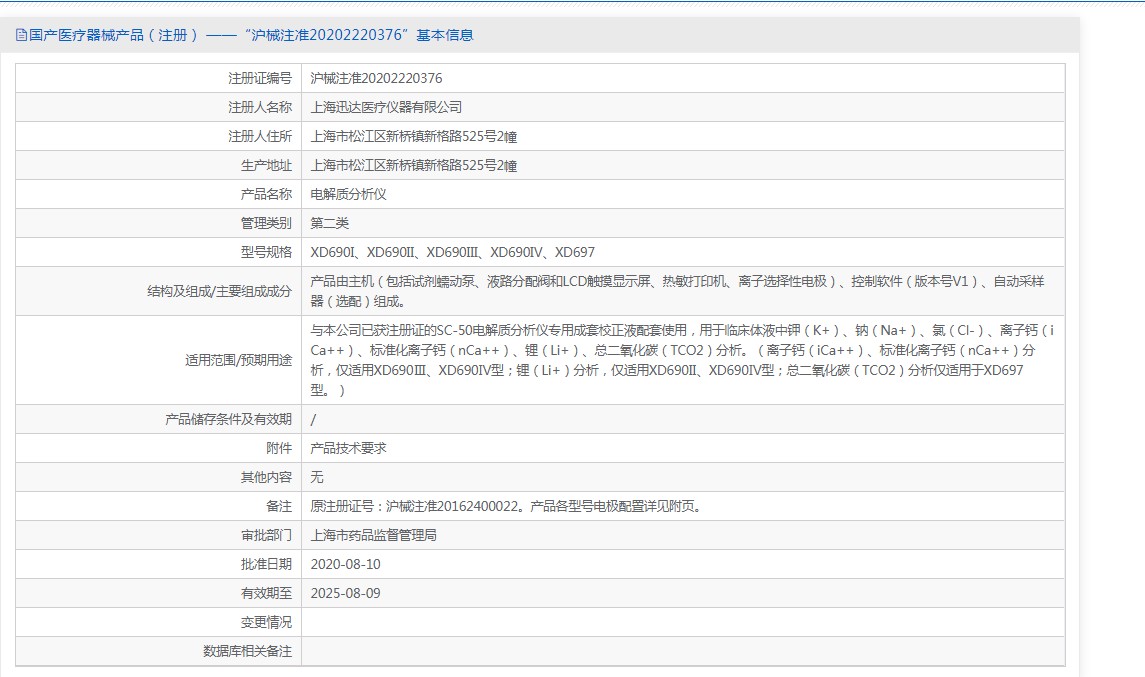Select the 有效期至 label
Image resolution: width=1145 pixels, height=677 pixels.
coord(266,593)
